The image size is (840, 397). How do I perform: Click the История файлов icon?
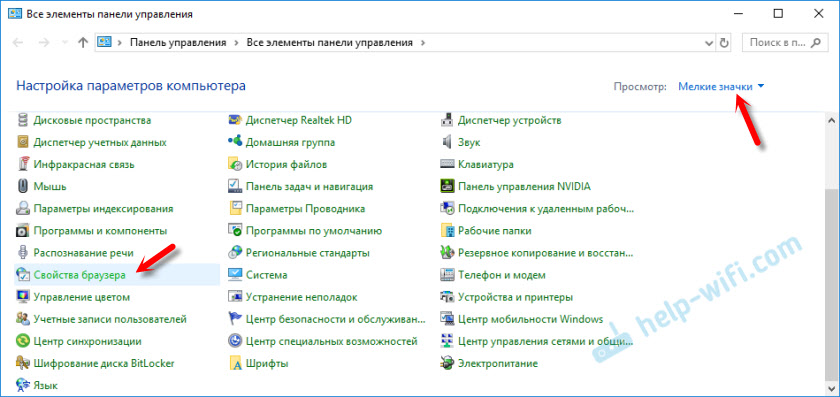[235, 164]
